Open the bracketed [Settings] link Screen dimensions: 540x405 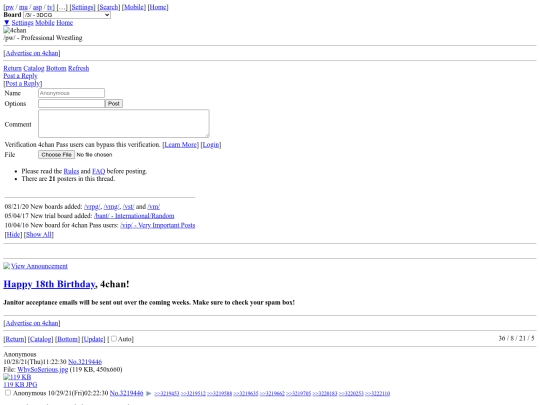tap(82, 7)
